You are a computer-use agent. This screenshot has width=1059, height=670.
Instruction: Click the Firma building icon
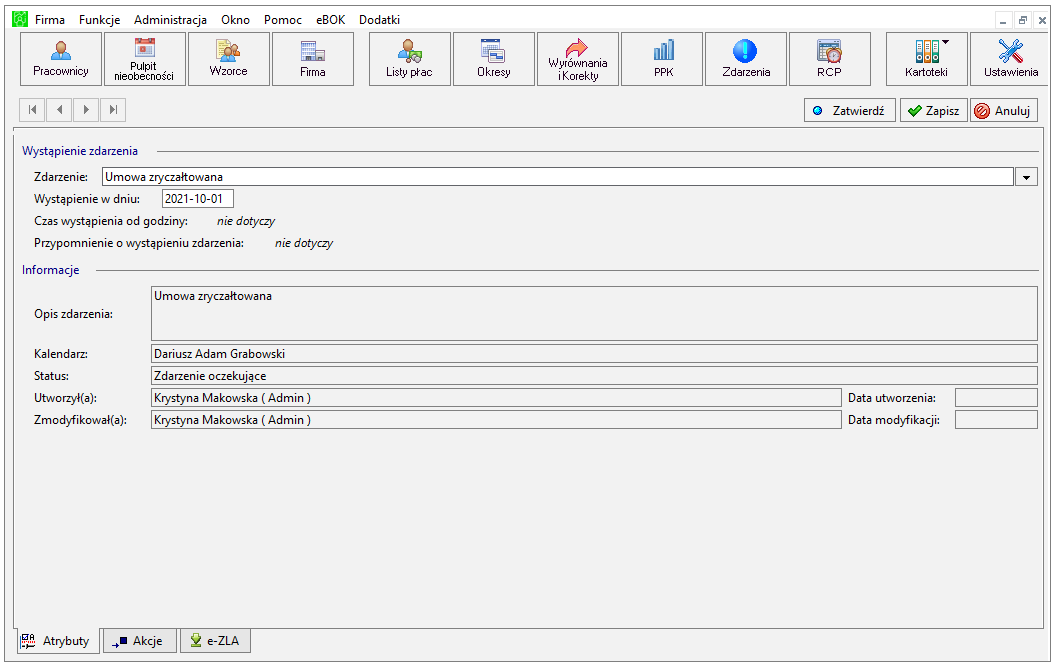click(313, 59)
